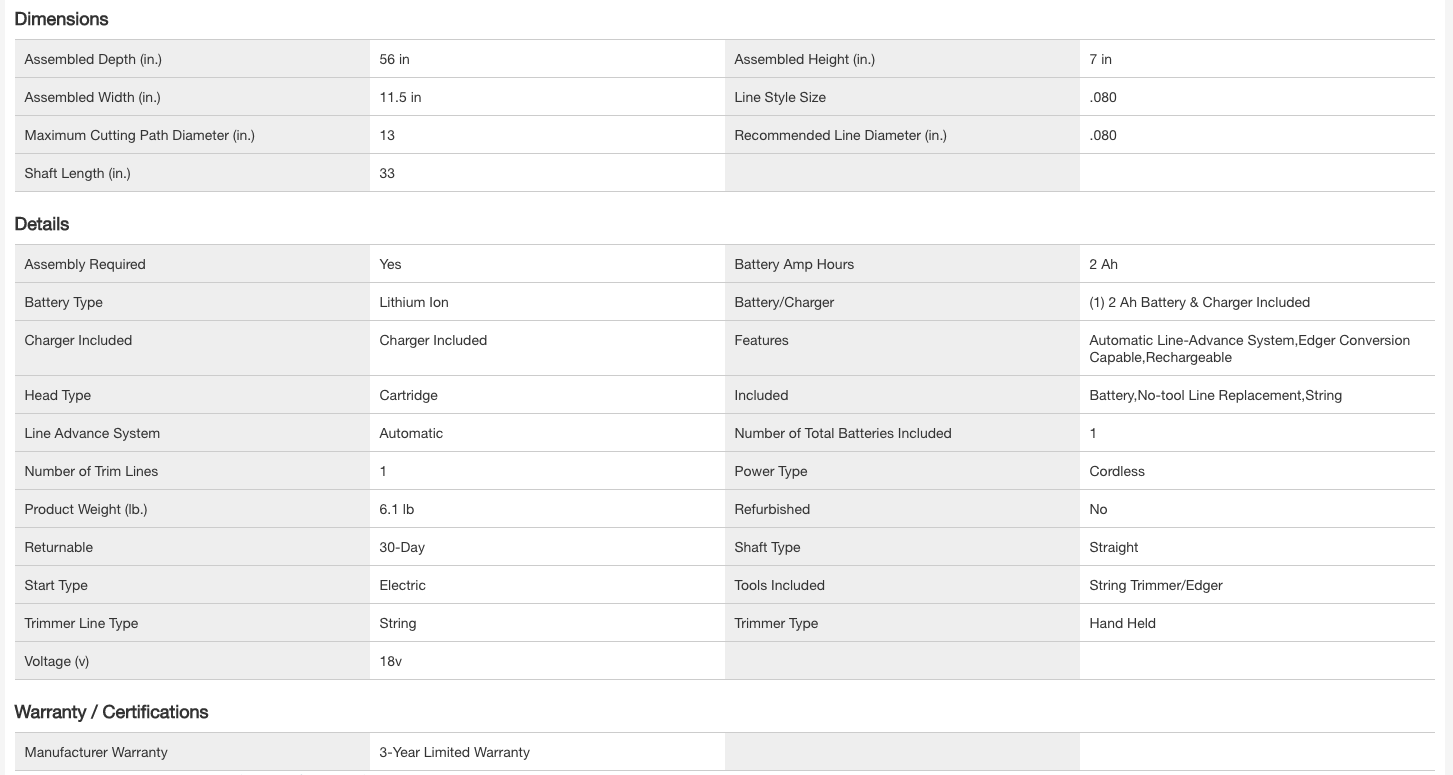Click the 3-Year Limited Warranty text

(x=454, y=752)
